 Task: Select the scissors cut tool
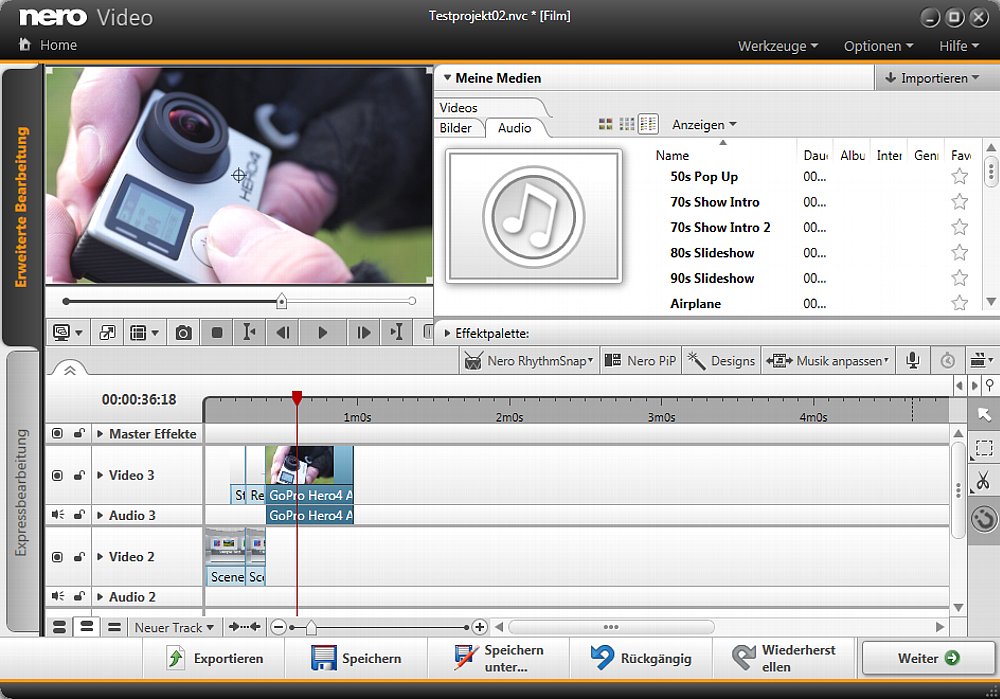point(985,484)
